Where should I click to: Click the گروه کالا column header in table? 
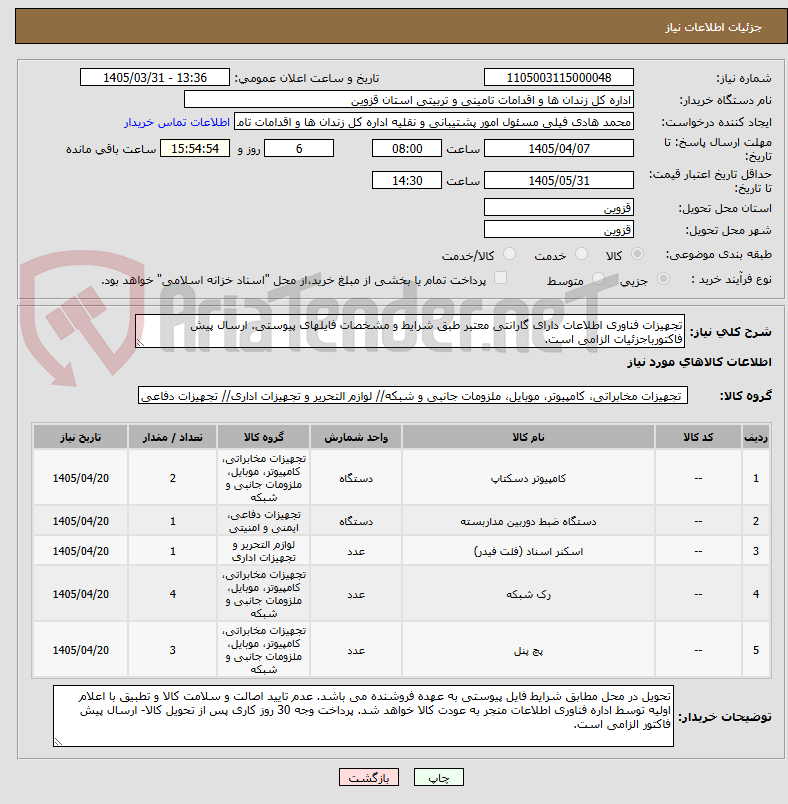coord(264,437)
